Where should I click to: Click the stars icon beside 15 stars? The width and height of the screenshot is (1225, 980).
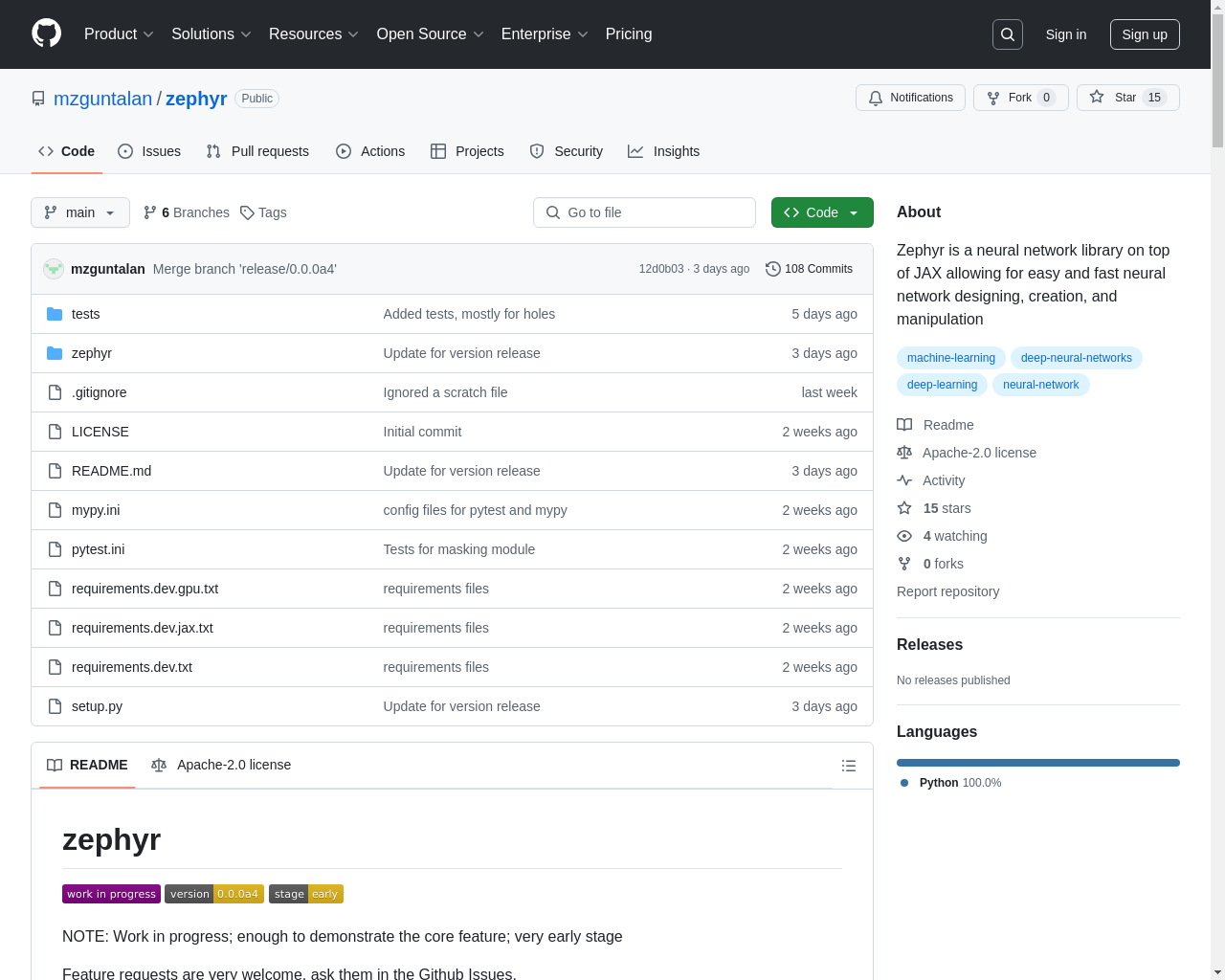[x=904, y=508]
